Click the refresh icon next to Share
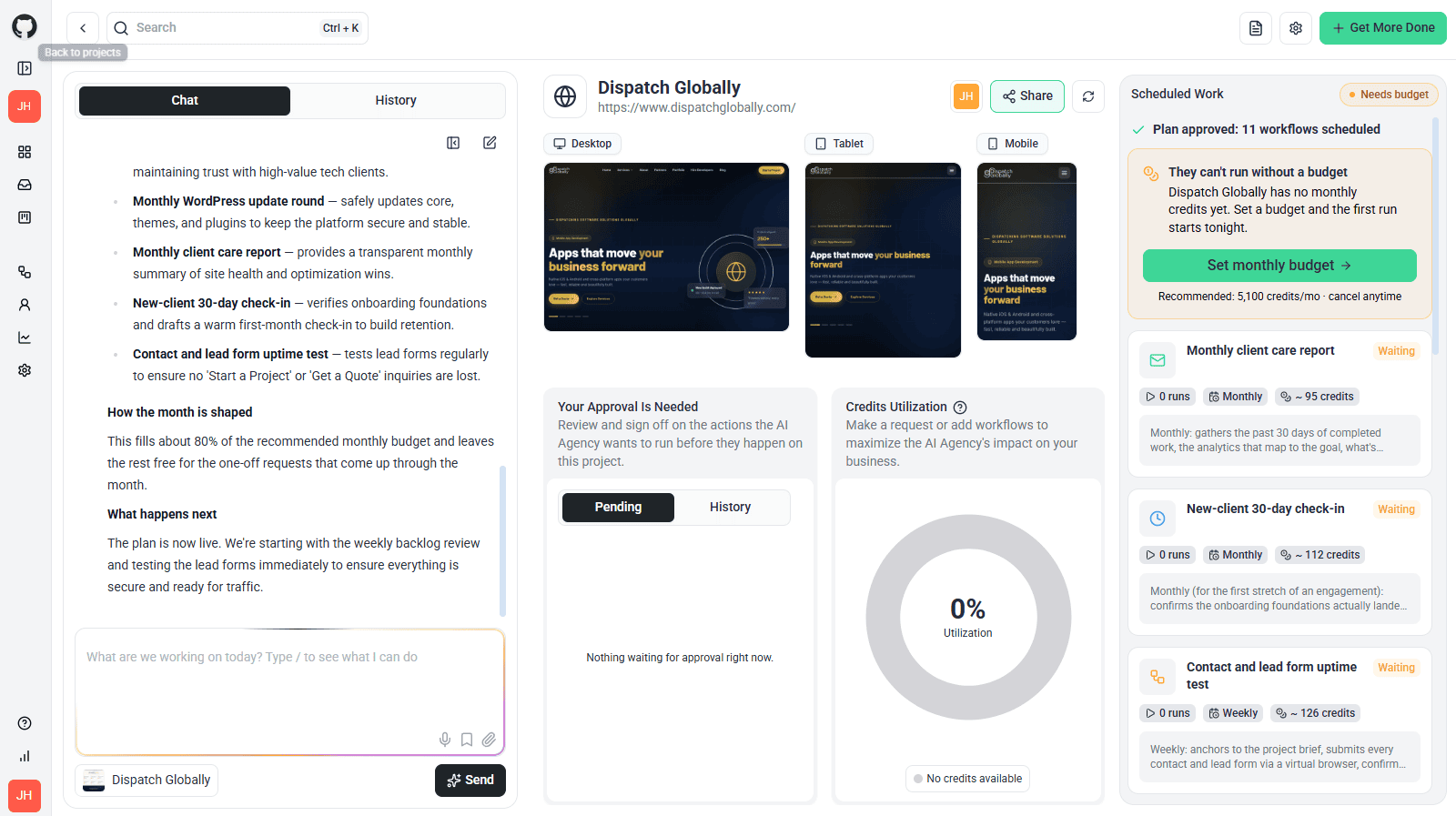The image size is (1456, 816). [x=1088, y=96]
